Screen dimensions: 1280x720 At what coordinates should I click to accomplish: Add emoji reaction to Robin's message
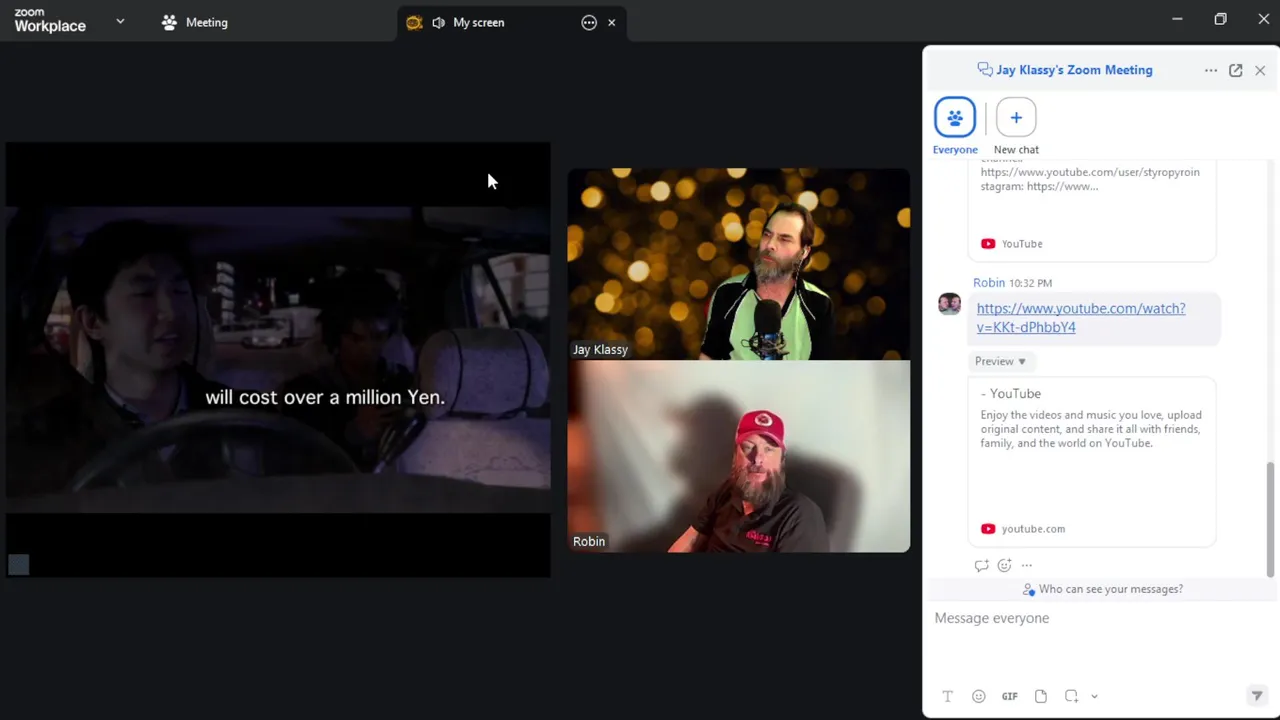[x=1004, y=565]
